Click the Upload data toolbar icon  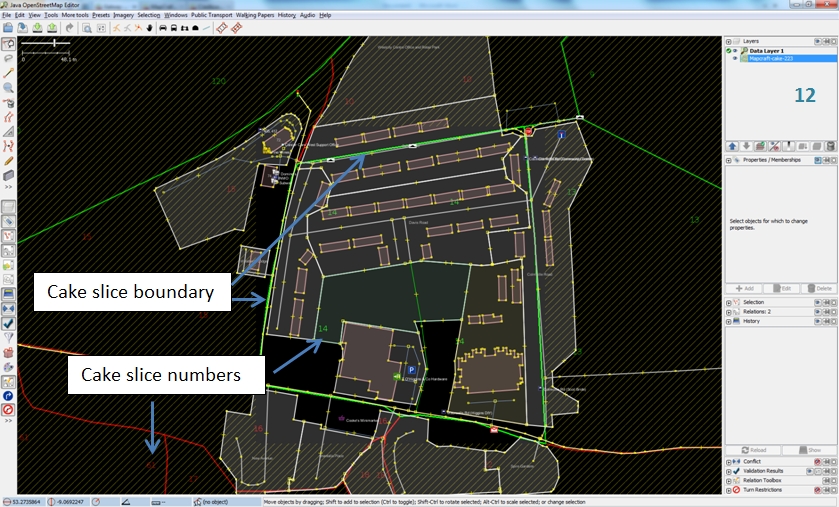[x=52, y=28]
